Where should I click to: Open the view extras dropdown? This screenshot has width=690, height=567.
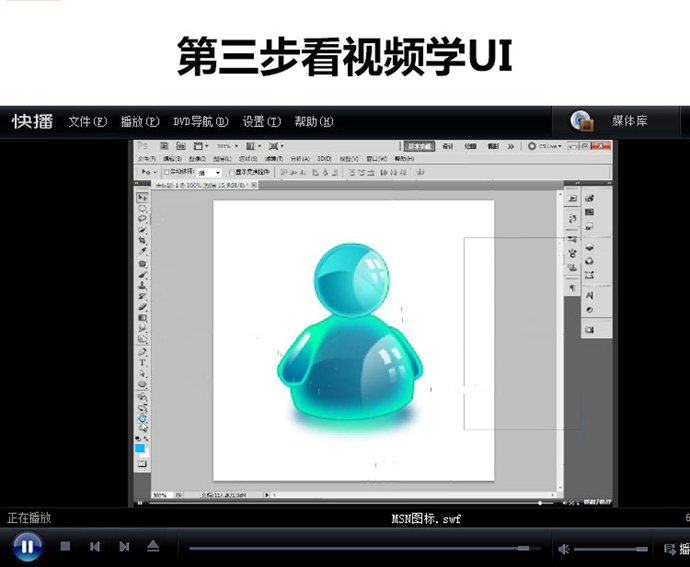coord(201,146)
